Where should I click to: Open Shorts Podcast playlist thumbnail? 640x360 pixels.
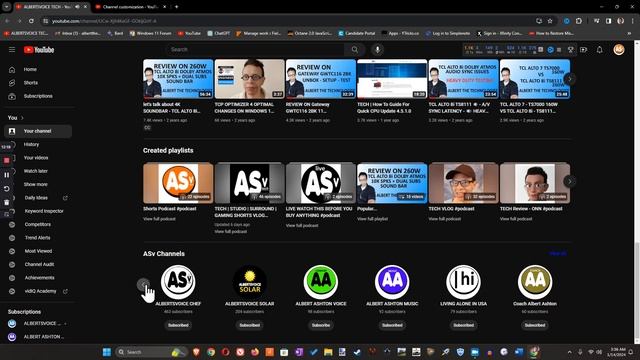point(178,183)
